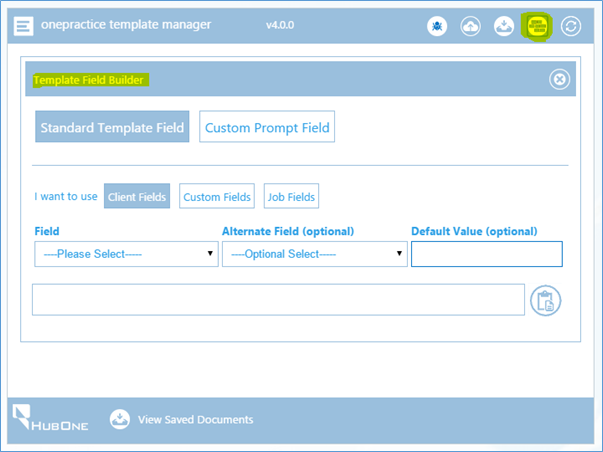The image size is (603, 452).
Task: Click the 'Alternate Field (optional)' label
Action: [288, 231]
